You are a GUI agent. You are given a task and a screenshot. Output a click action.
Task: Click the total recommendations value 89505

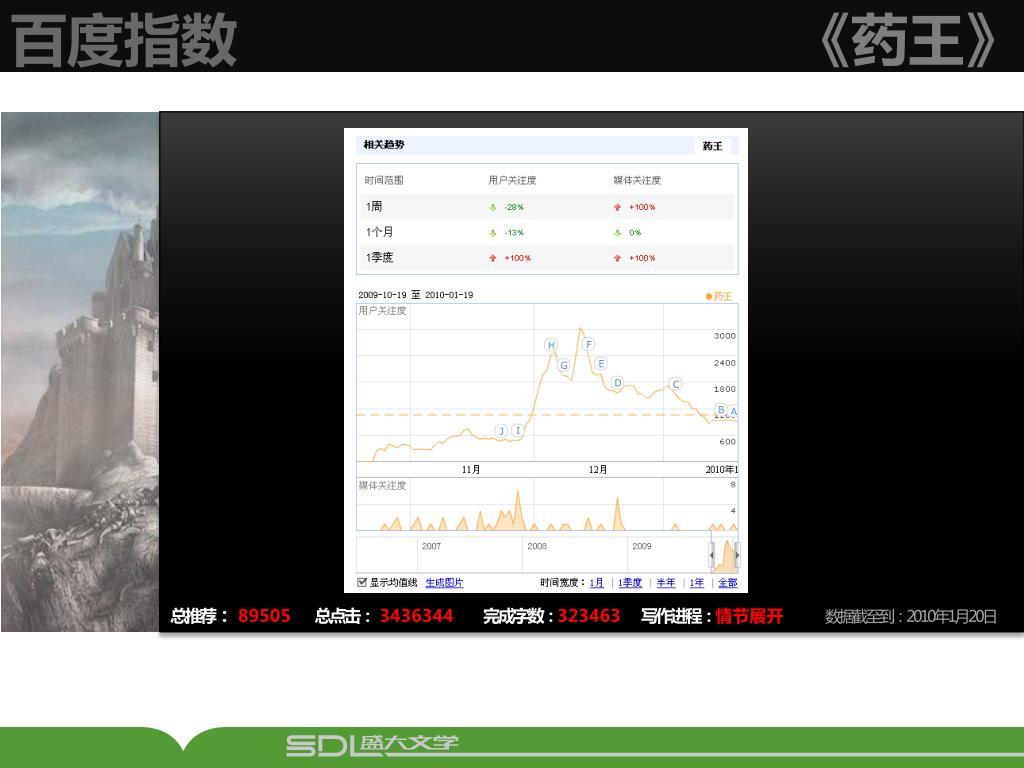point(264,616)
